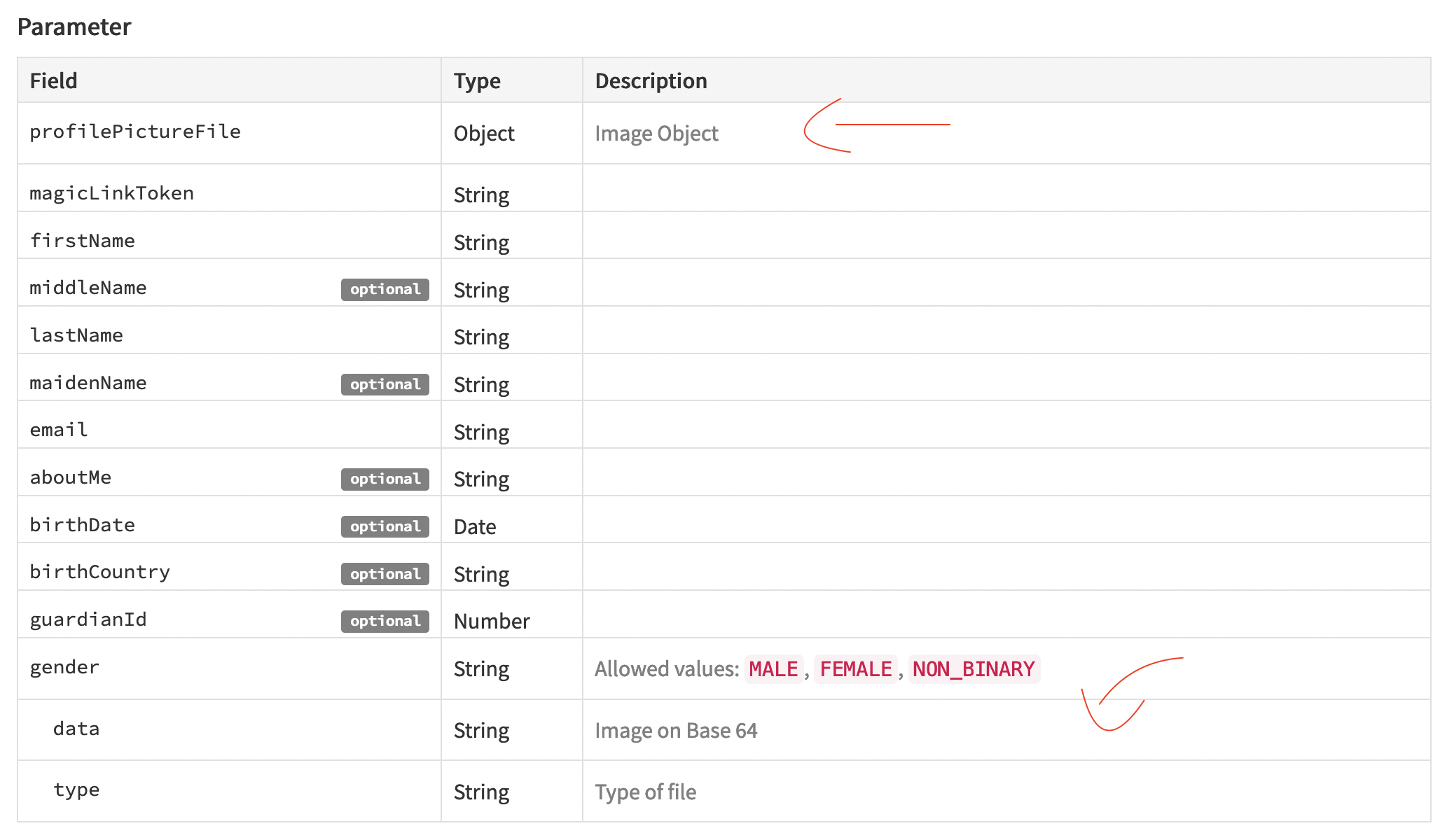Select the birthCountry field name
This screenshot has width=1440, height=840.
click(x=100, y=572)
